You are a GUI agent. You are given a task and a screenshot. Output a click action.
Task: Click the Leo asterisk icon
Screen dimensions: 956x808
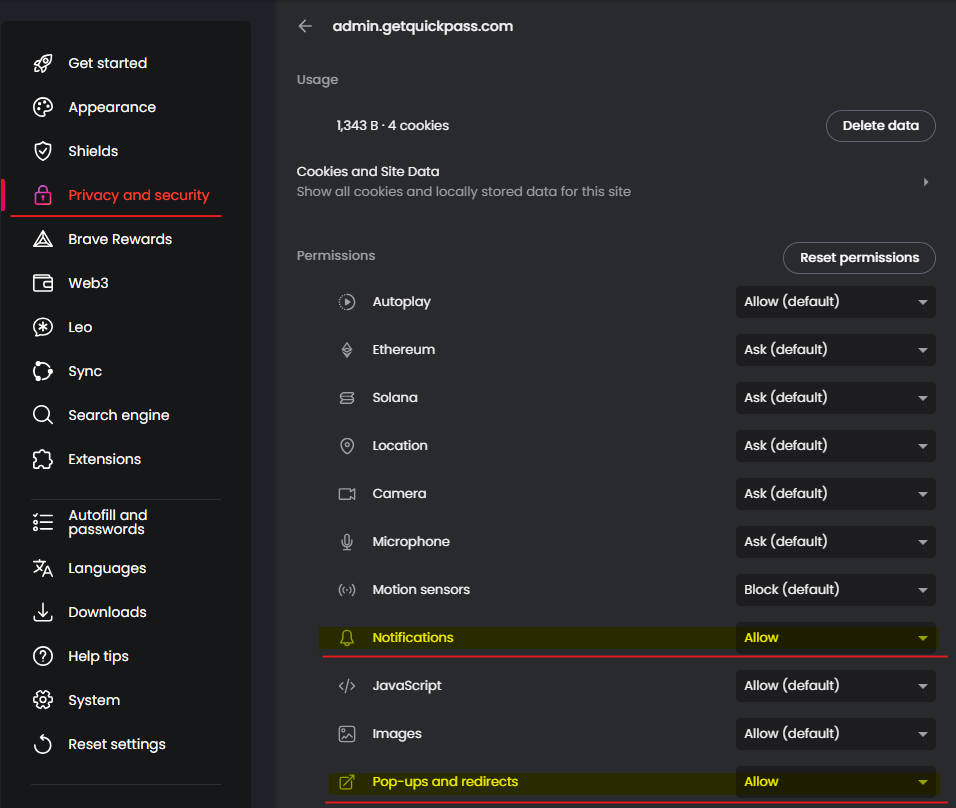(x=43, y=327)
